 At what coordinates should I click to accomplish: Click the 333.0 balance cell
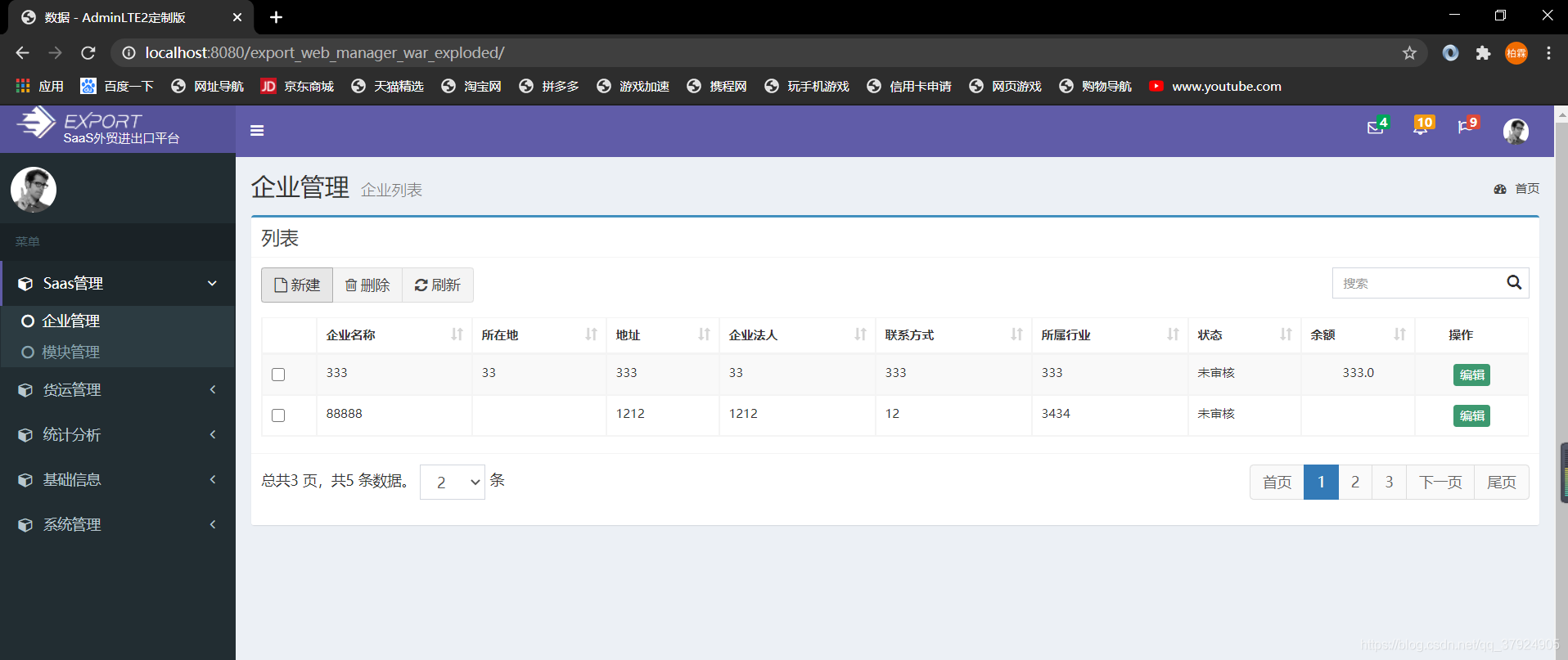pos(1358,373)
